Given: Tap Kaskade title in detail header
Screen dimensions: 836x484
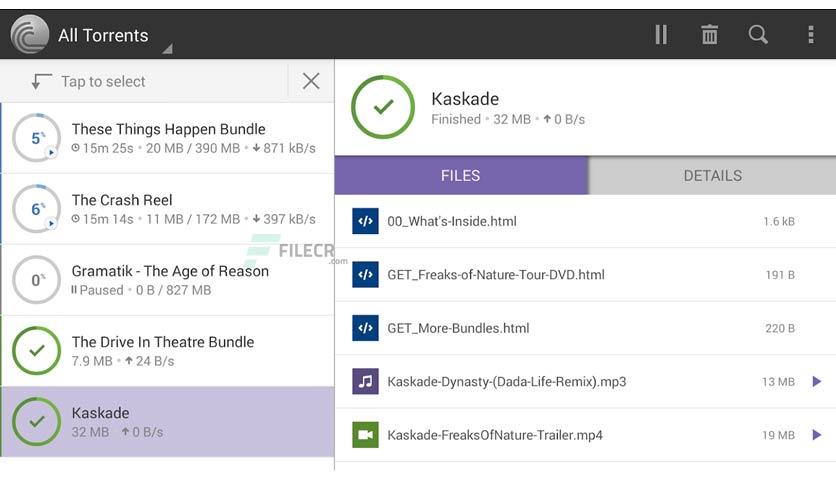Looking at the screenshot, I should pyautogui.click(x=465, y=99).
